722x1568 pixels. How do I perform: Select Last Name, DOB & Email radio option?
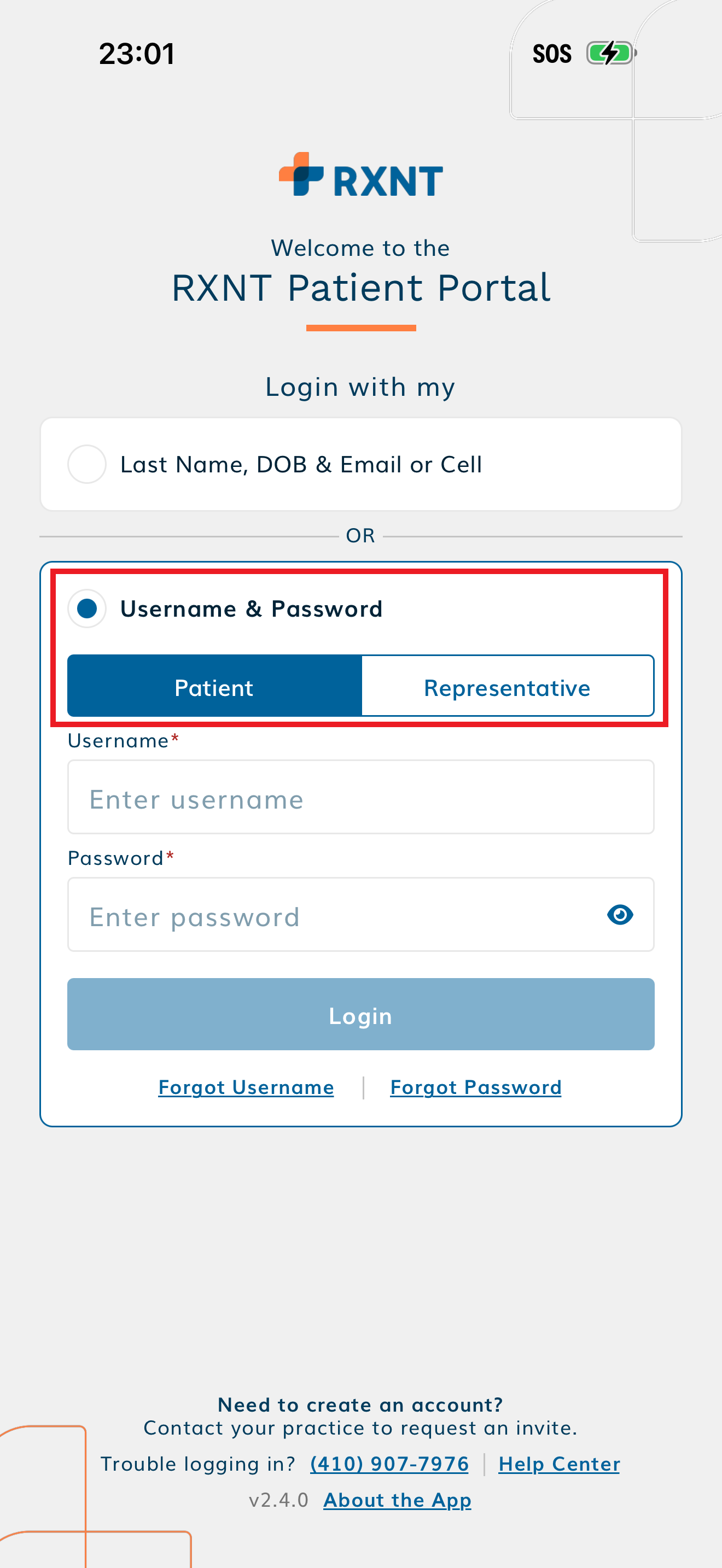point(87,464)
